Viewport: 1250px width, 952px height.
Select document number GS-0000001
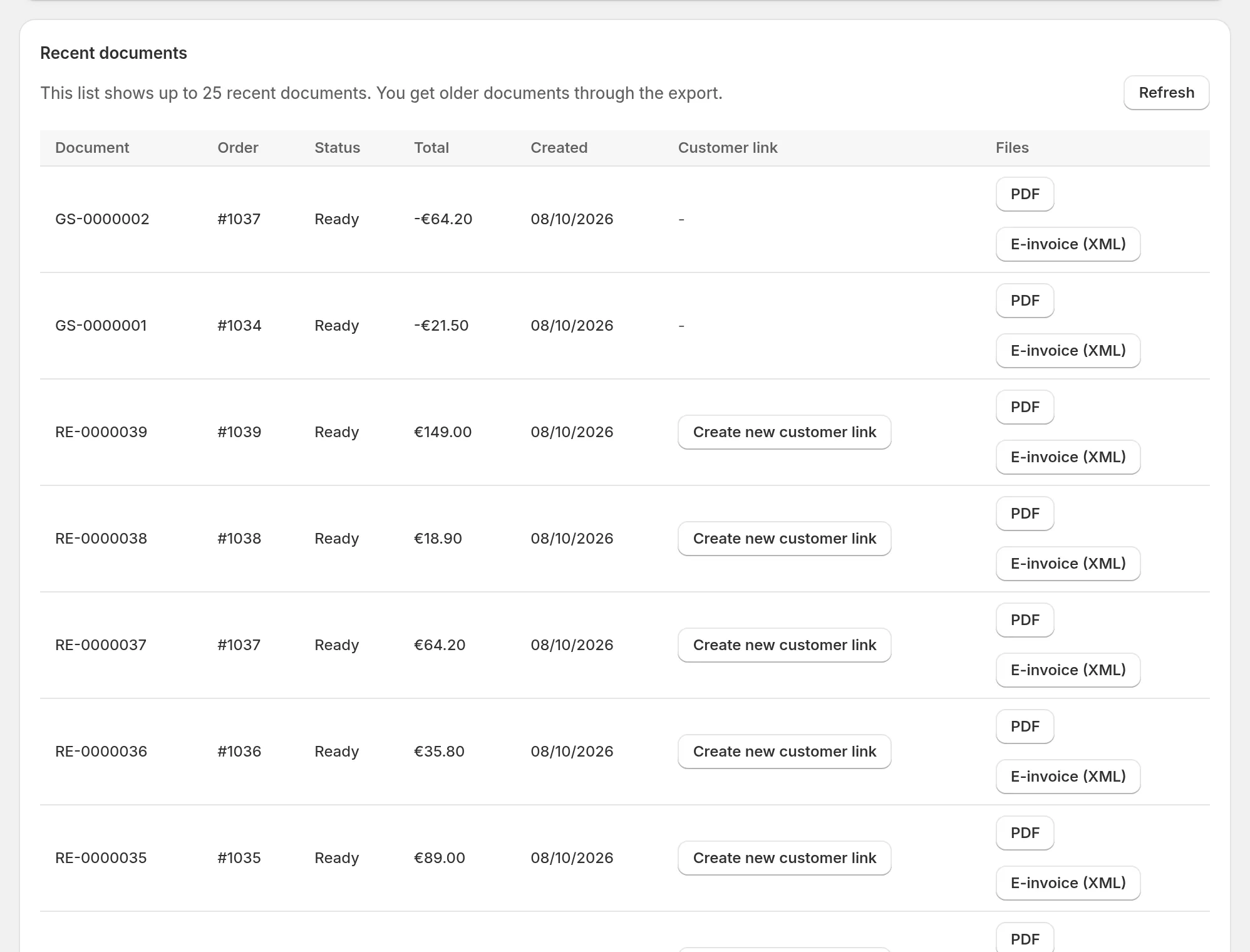click(x=101, y=326)
